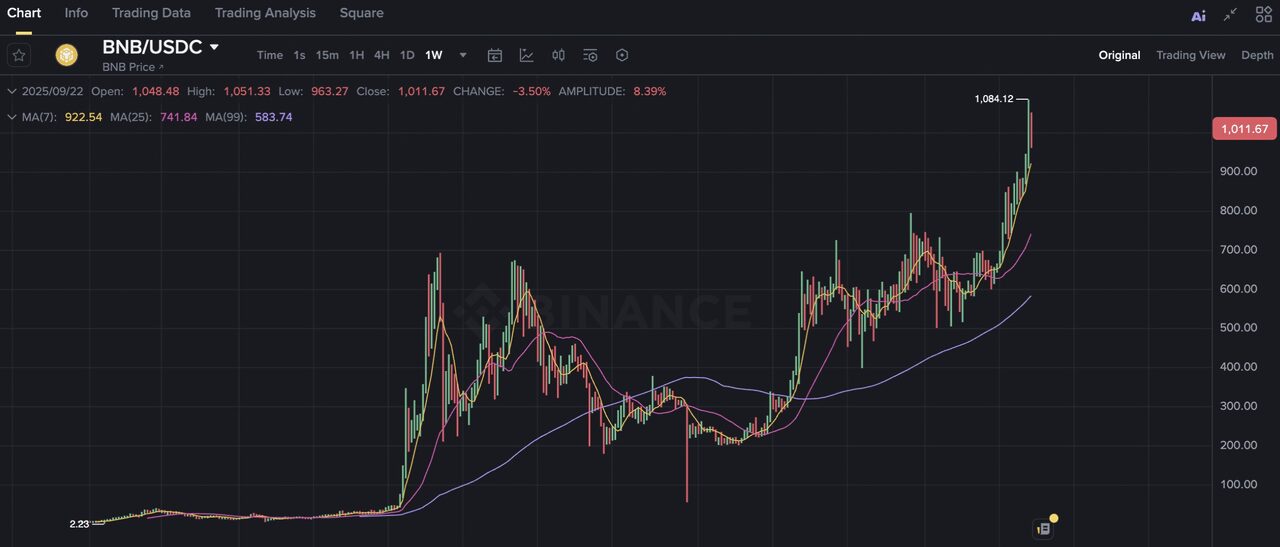Collapse the OHLC data row chevron
This screenshot has height=547, width=1280.
[12, 91]
